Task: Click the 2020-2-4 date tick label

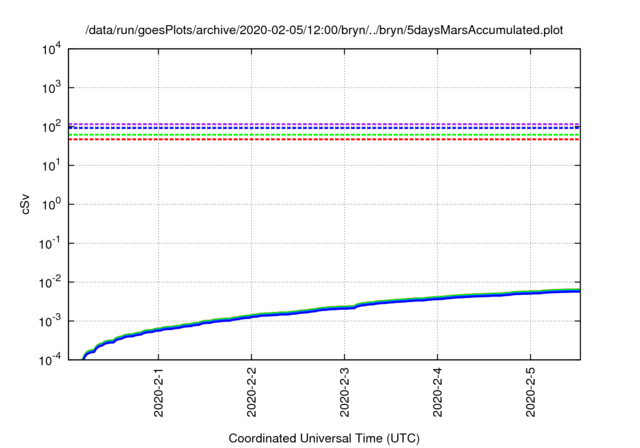Action: pyautogui.click(x=438, y=393)
